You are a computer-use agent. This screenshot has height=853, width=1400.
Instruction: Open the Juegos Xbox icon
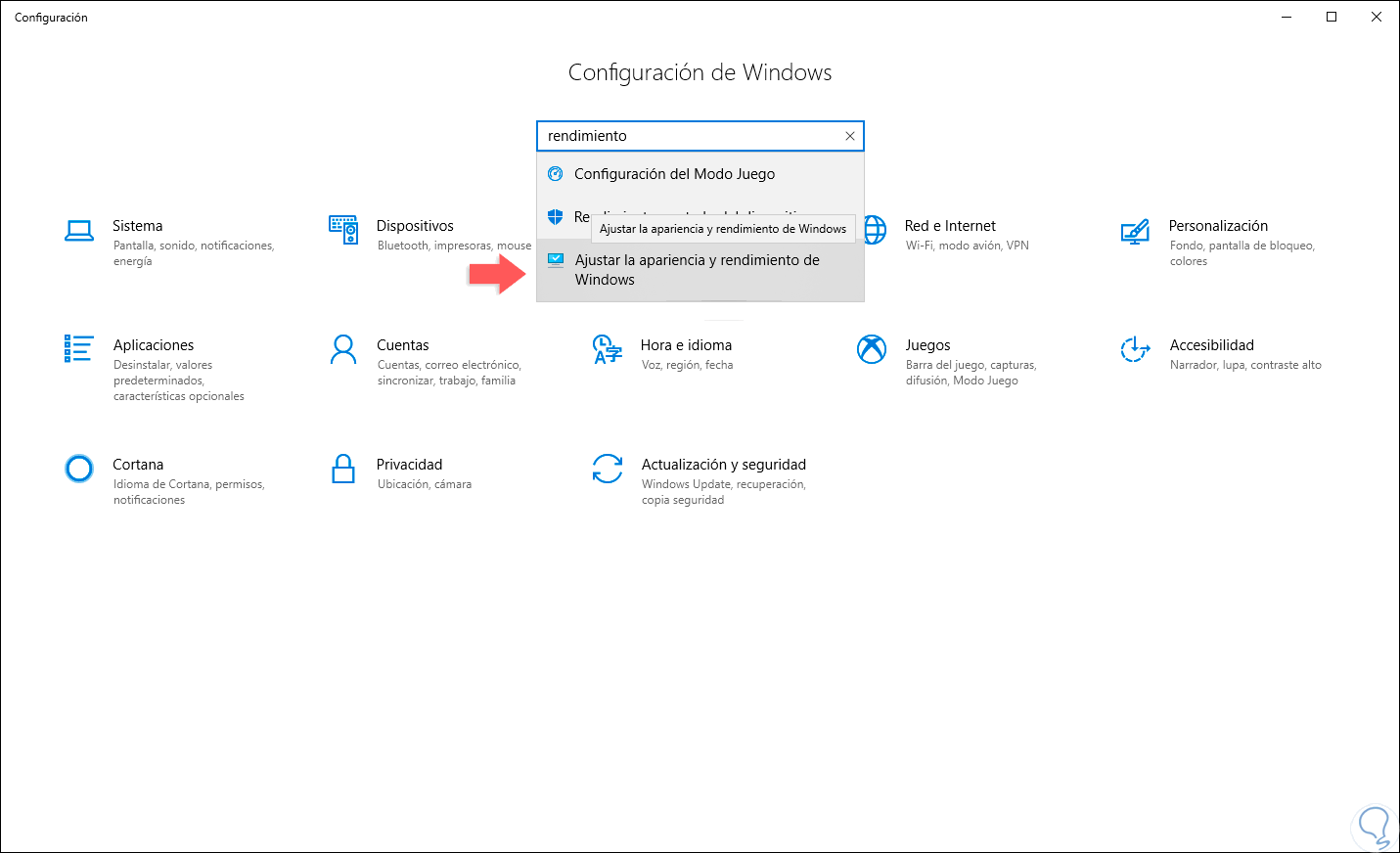[872, 349]
